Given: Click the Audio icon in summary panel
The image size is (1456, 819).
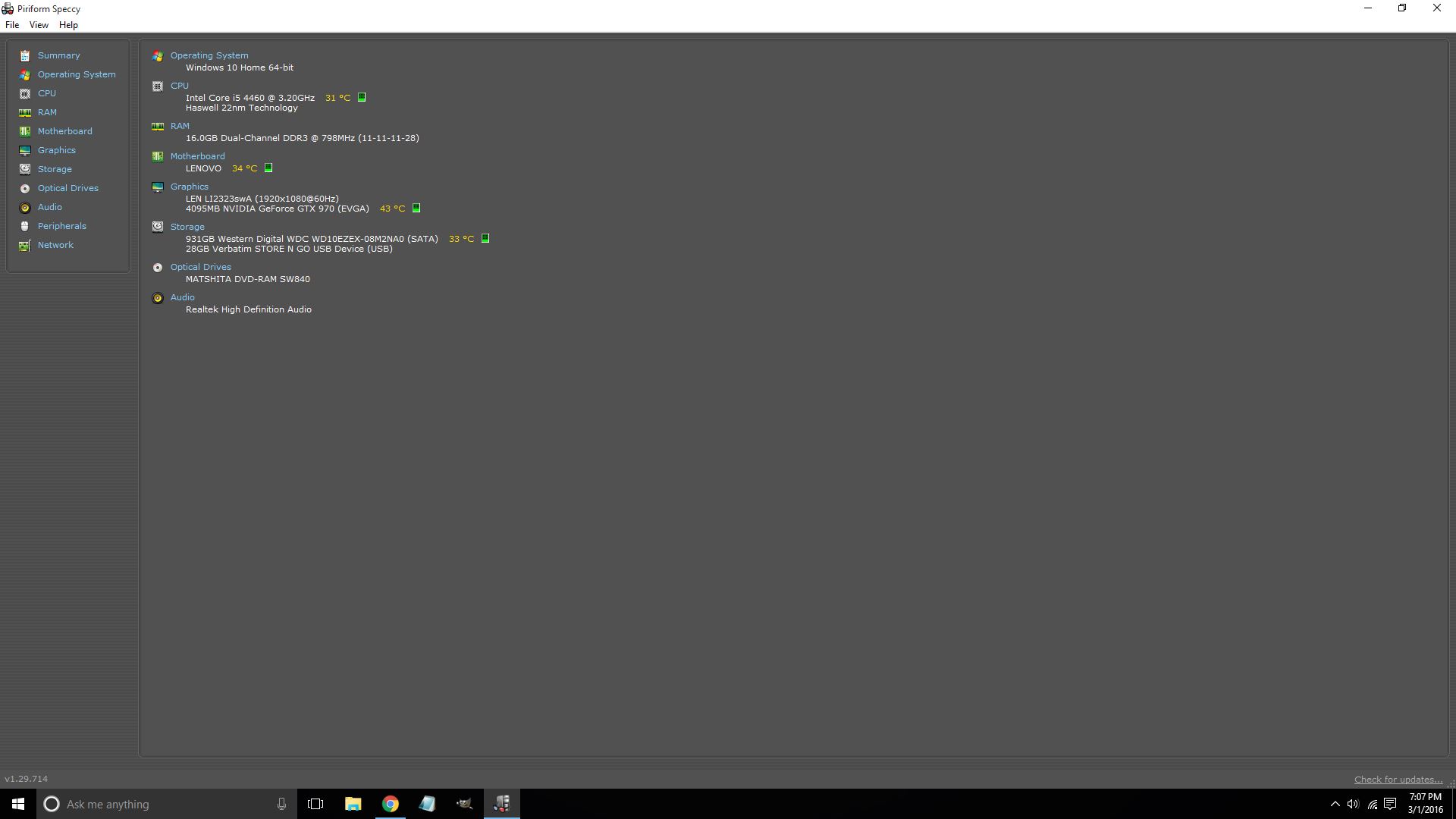Looking at the screenshot, I should tap(158, 298).
